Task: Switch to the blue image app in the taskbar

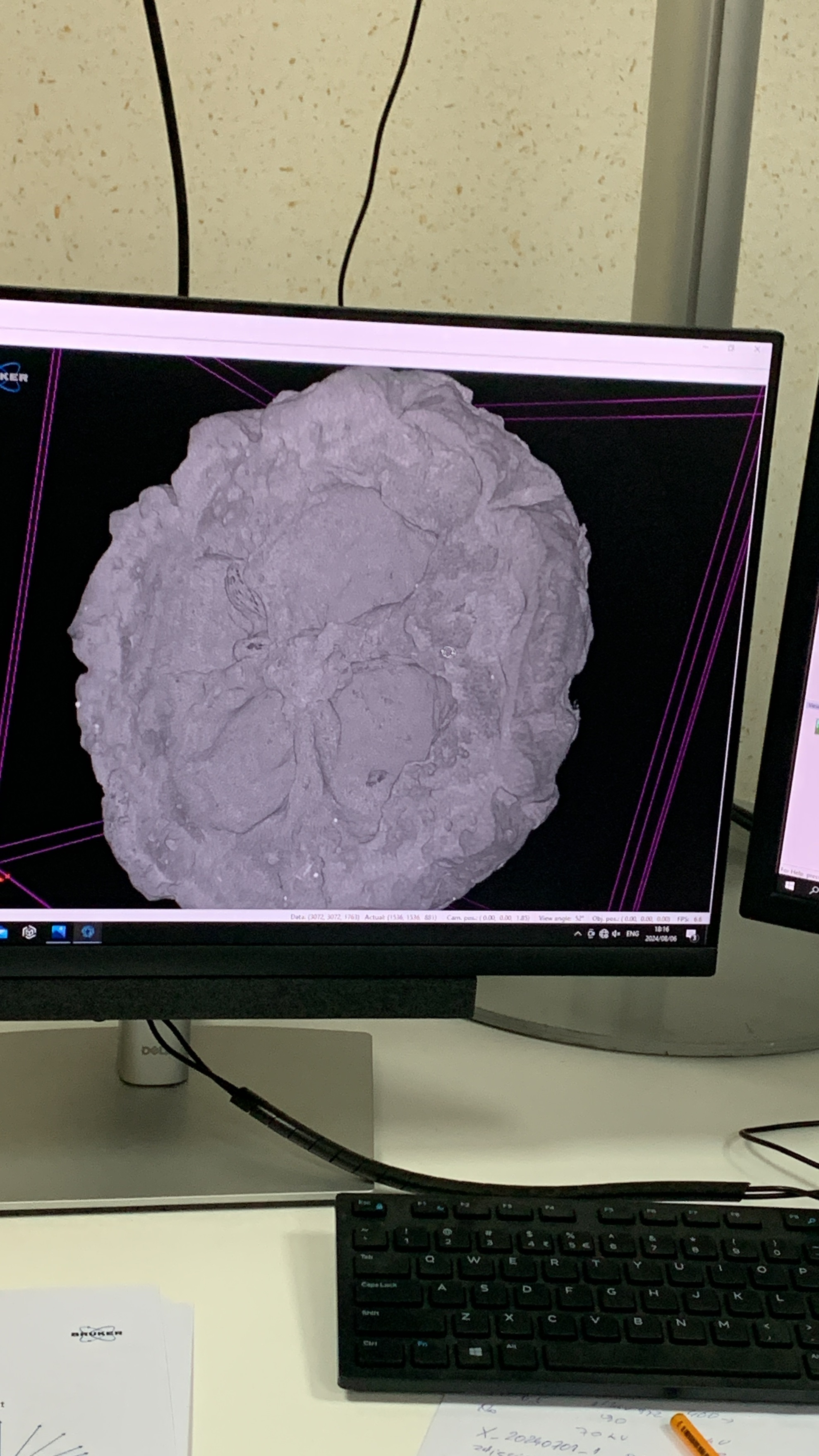Action: [58, 932]
